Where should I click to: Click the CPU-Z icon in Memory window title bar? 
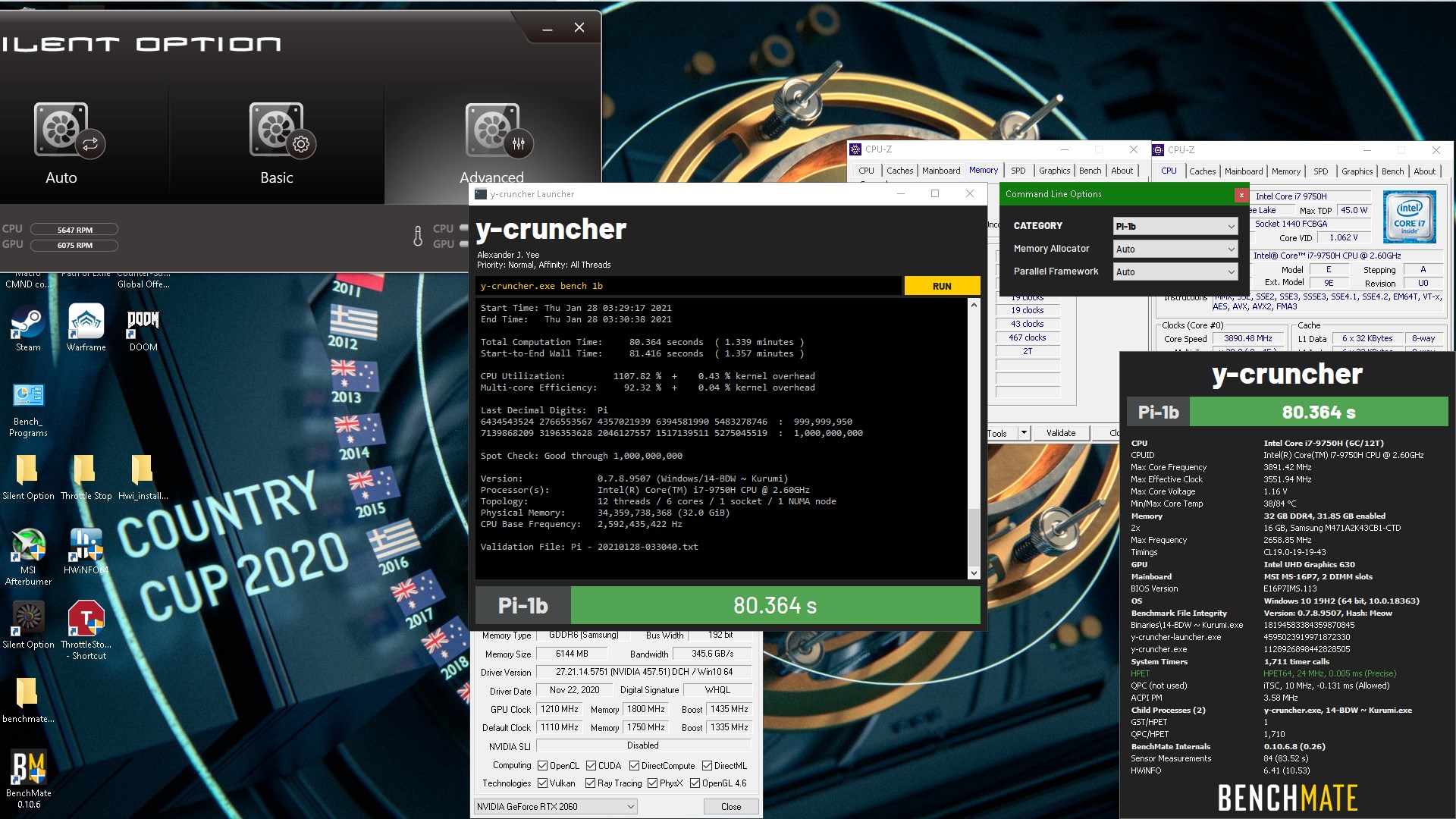855,149
